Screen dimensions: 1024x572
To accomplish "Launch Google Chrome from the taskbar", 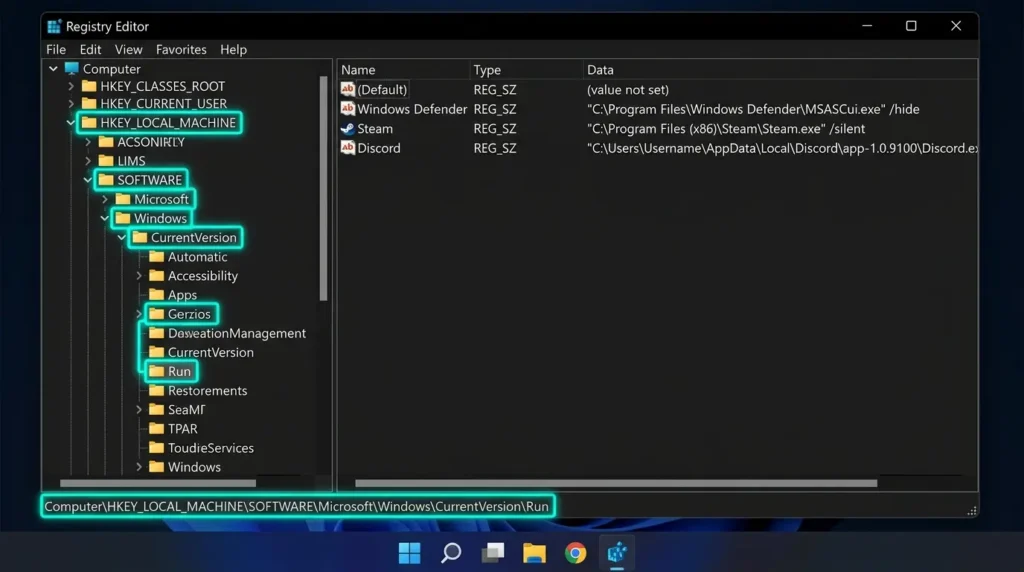I will point(575,553).
